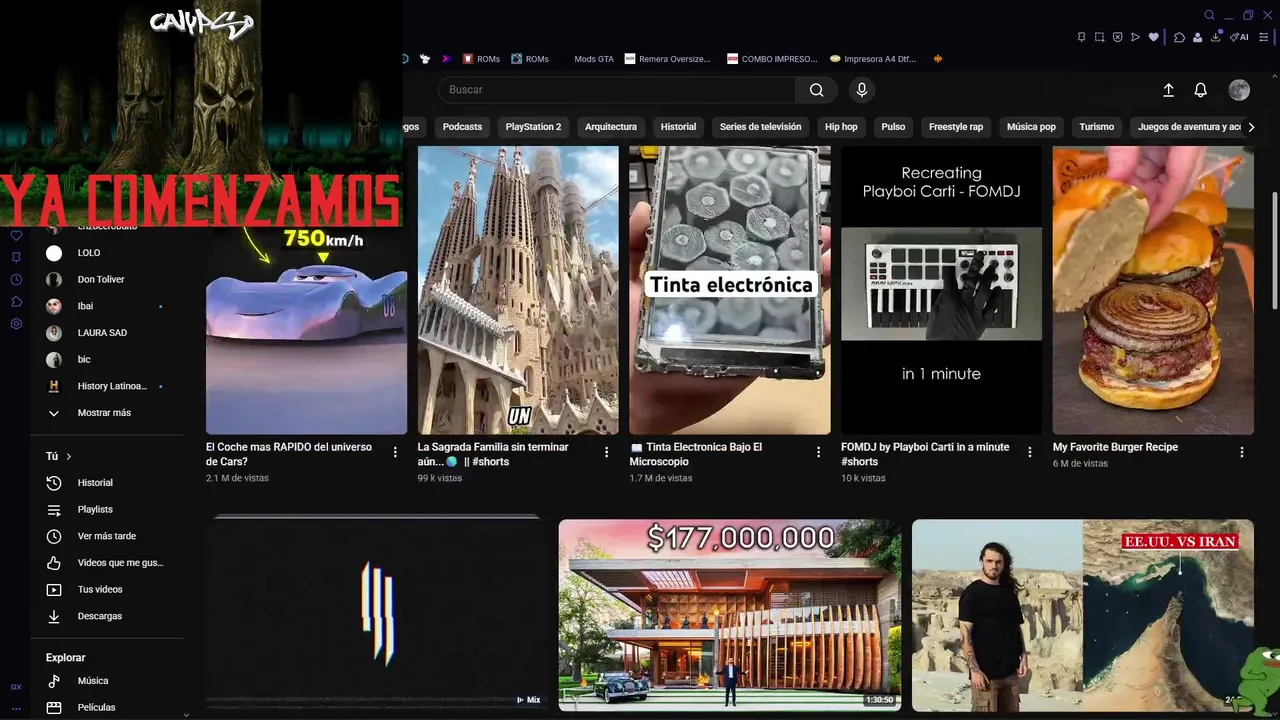Click the Opera GX sidebar heart icon
This screenshot has height=720, width=1280.
click(16, 236)
